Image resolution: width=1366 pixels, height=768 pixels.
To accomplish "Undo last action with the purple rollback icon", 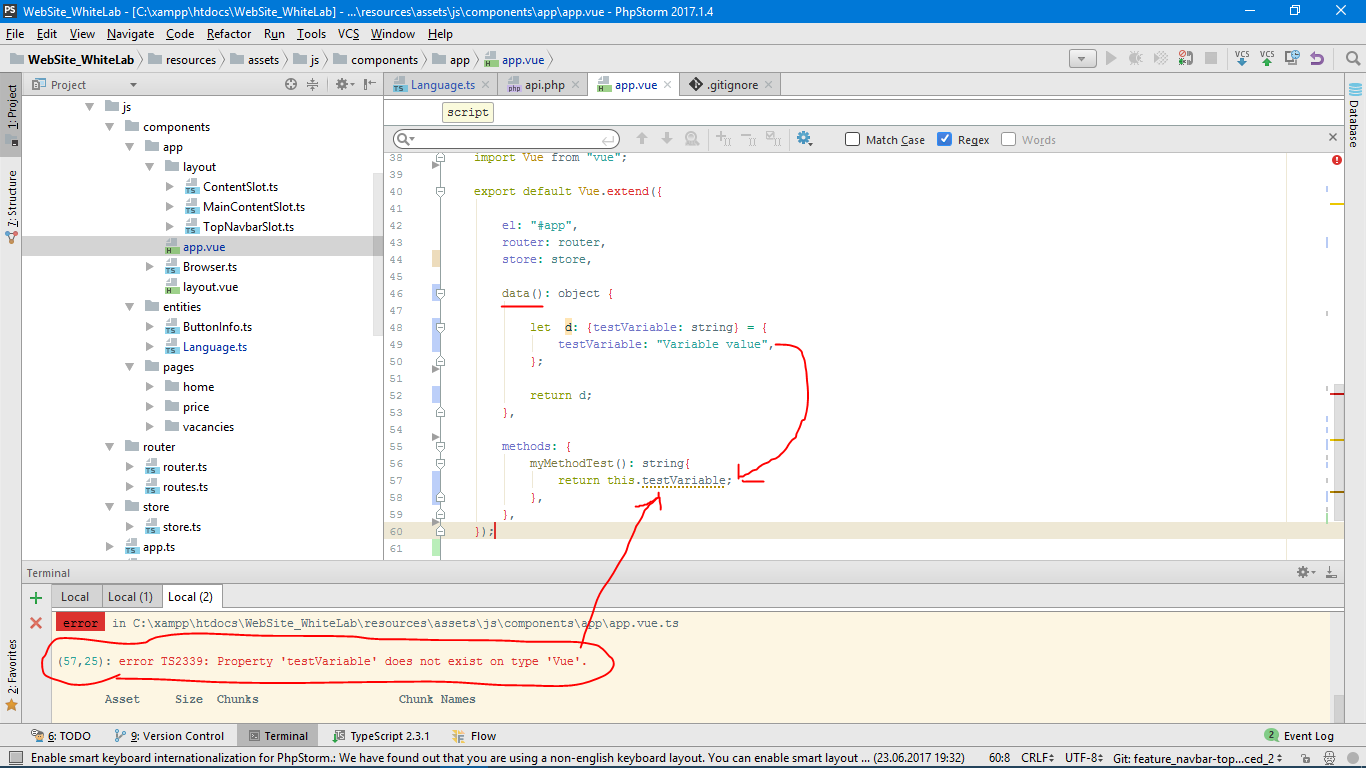I will pyautogui.click(x=1317, y=58).
